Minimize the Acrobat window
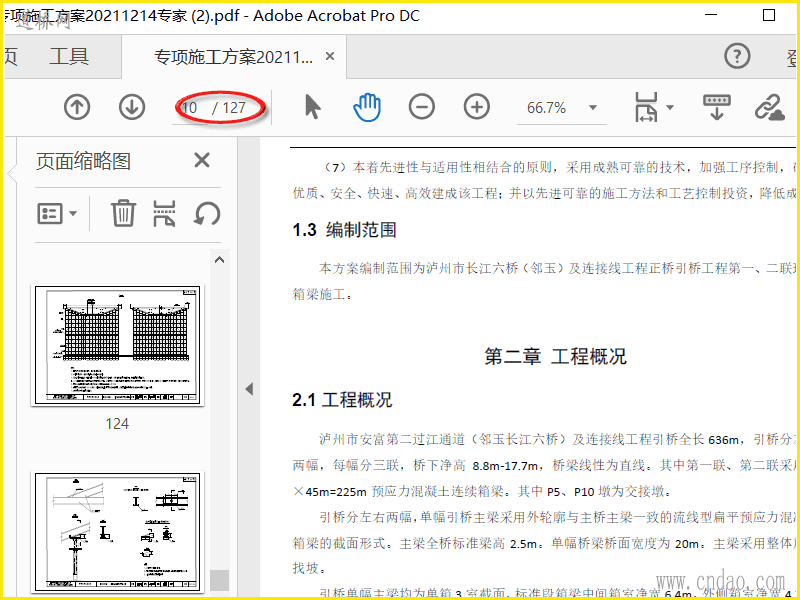 [x=712, y=15]
